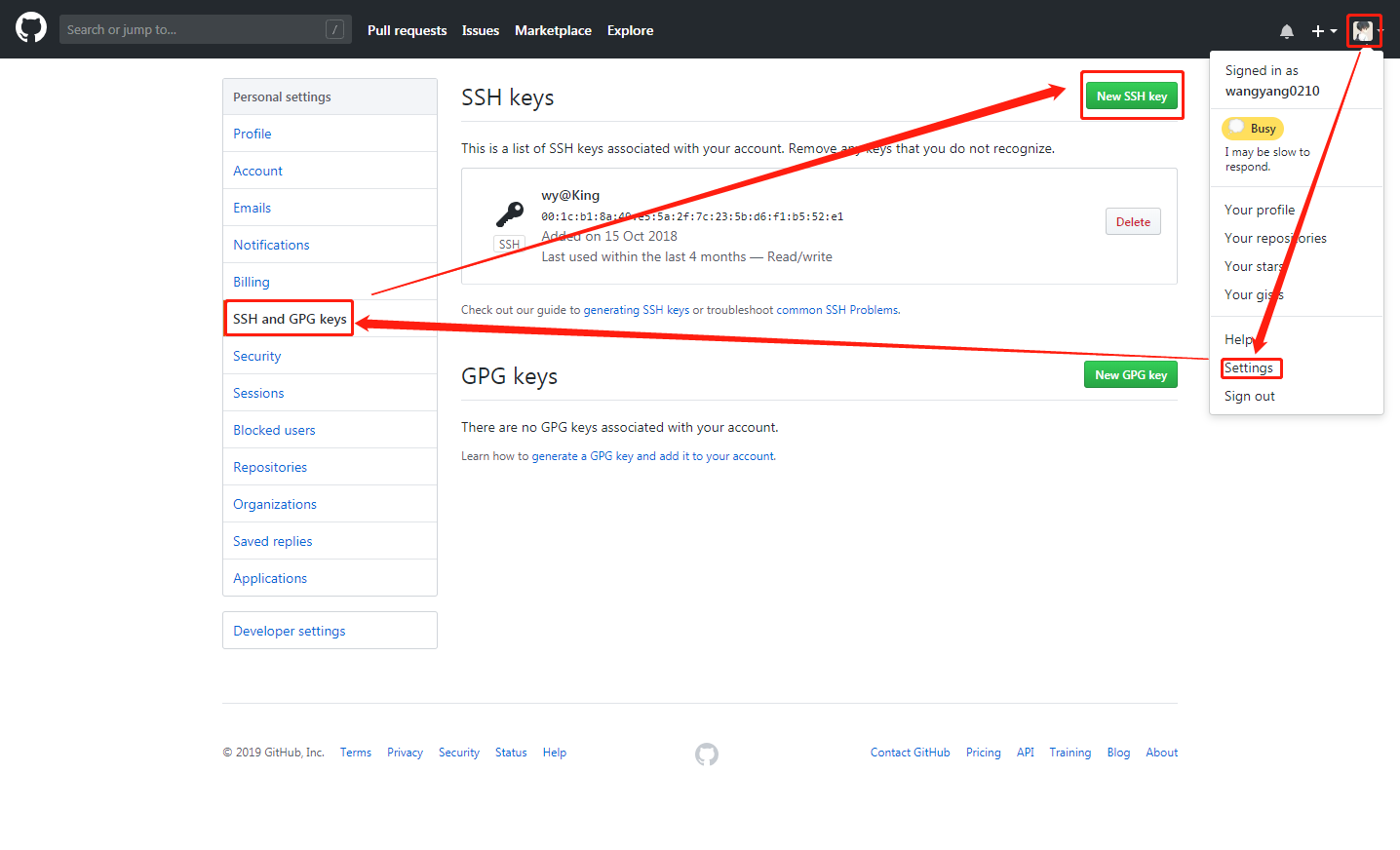Screen dimensions: 1400x850
Task: Open Pricing link in footer
Action: [x=984, y=753]
